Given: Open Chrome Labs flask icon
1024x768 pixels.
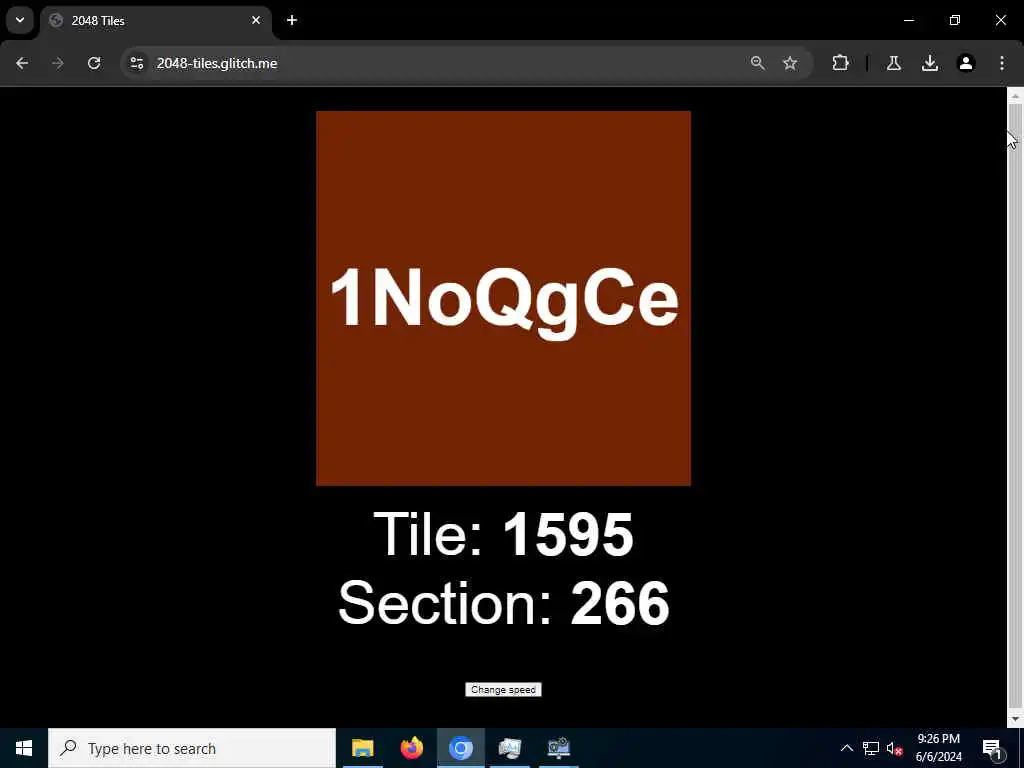Looking at the screenshot, I should point(893,63).
